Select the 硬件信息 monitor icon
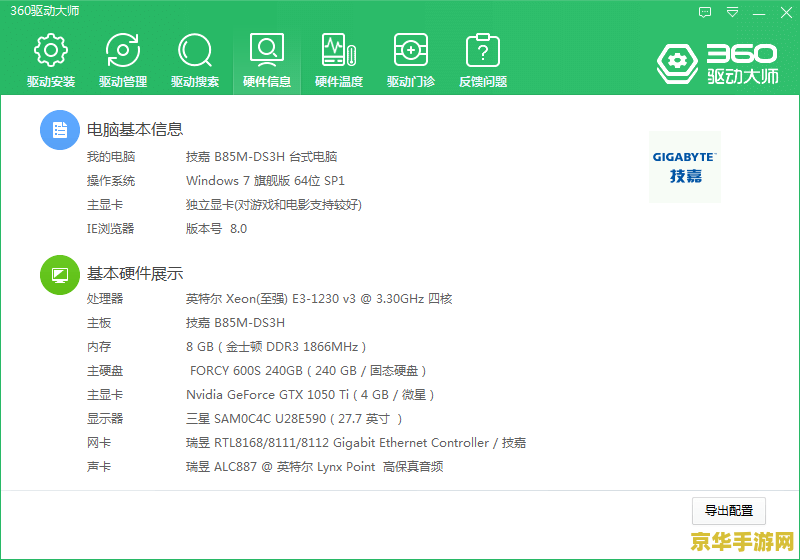The height and width of the screenshot is (560, 800). [x=267, y=50]
